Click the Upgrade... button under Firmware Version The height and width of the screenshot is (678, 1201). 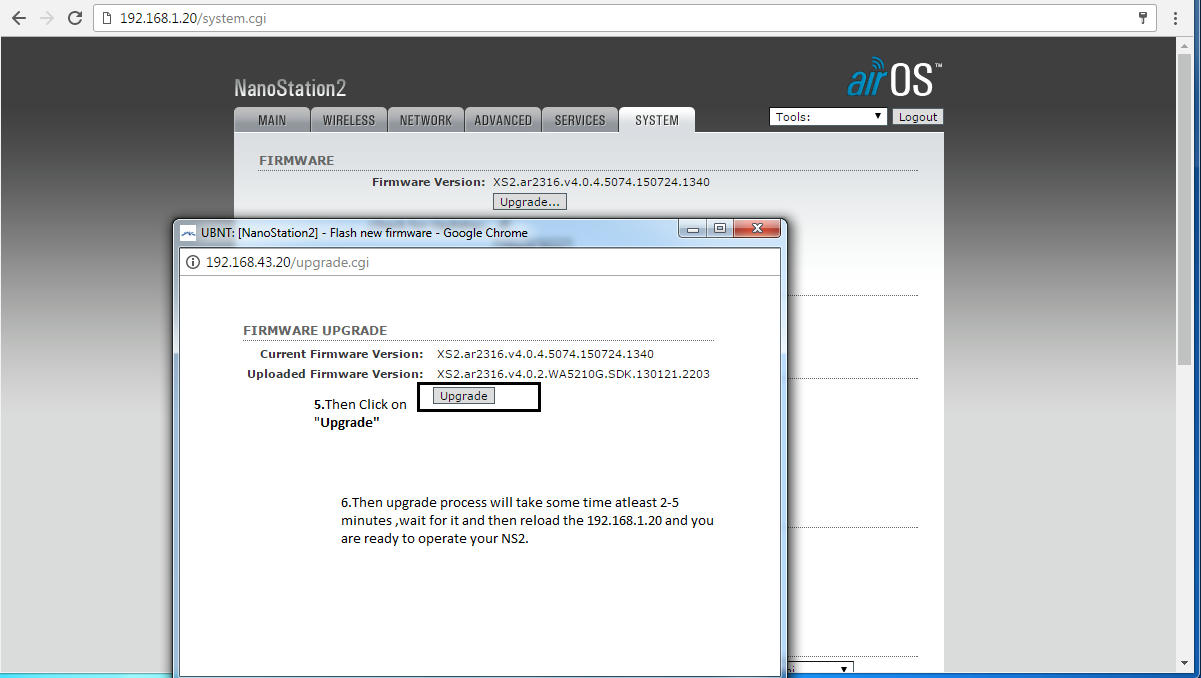(x=530, y=202)
